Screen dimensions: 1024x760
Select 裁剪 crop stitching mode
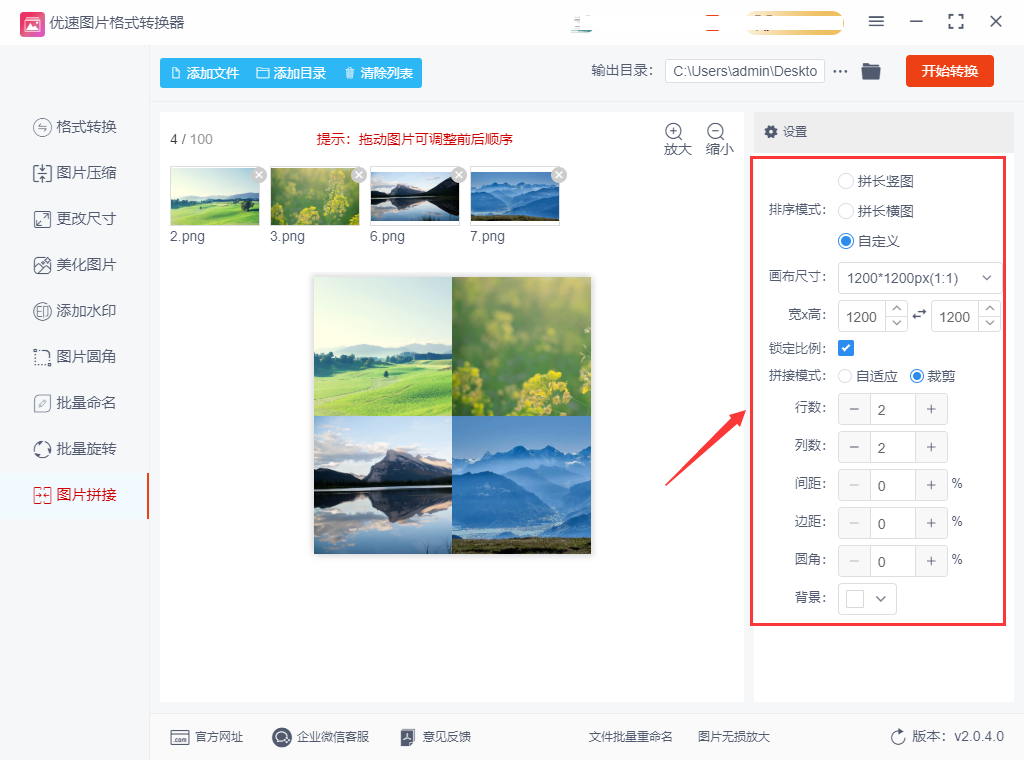click(x=917, y=376)
